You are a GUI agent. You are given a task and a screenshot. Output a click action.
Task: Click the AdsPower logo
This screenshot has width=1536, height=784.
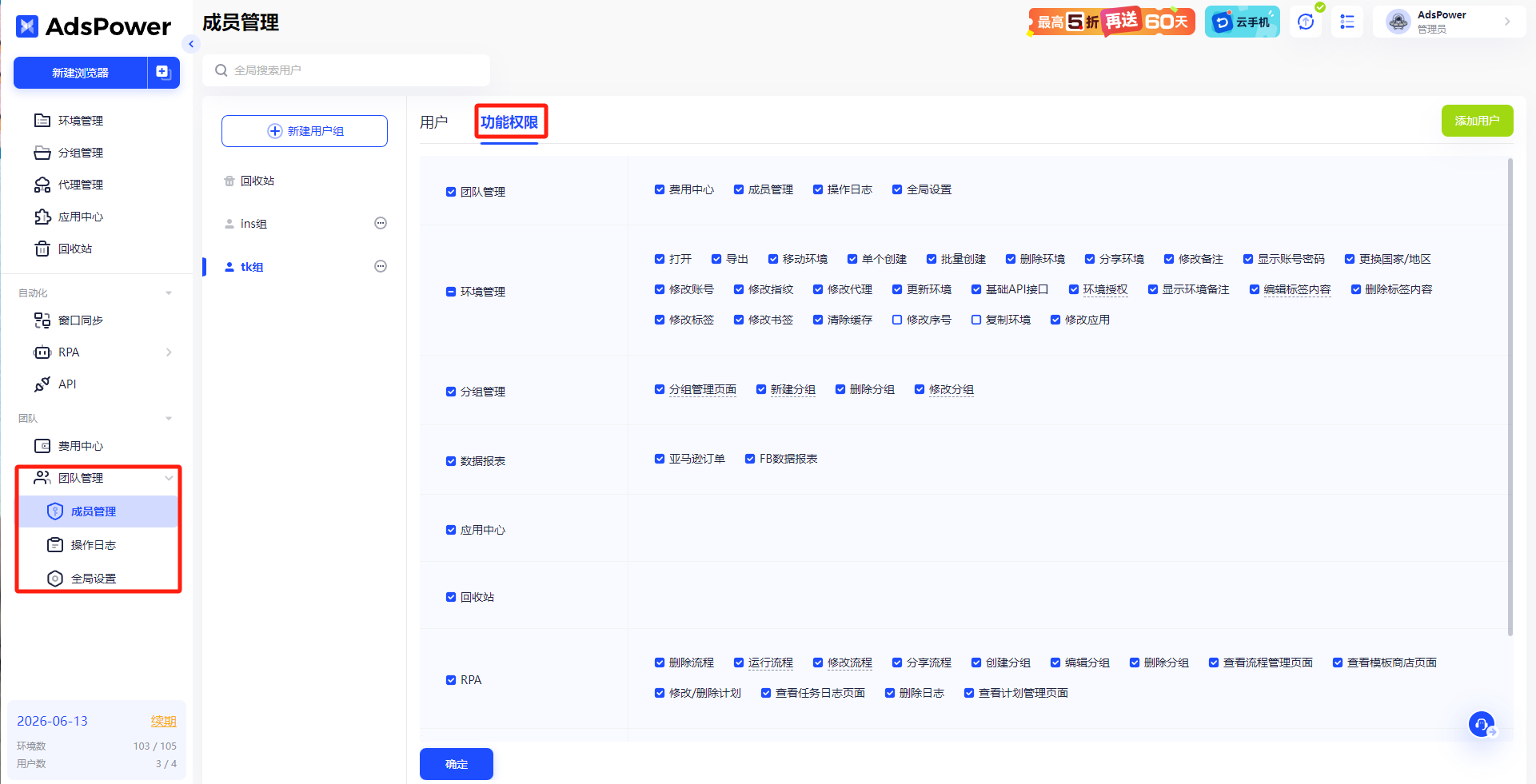pos(93,26)
